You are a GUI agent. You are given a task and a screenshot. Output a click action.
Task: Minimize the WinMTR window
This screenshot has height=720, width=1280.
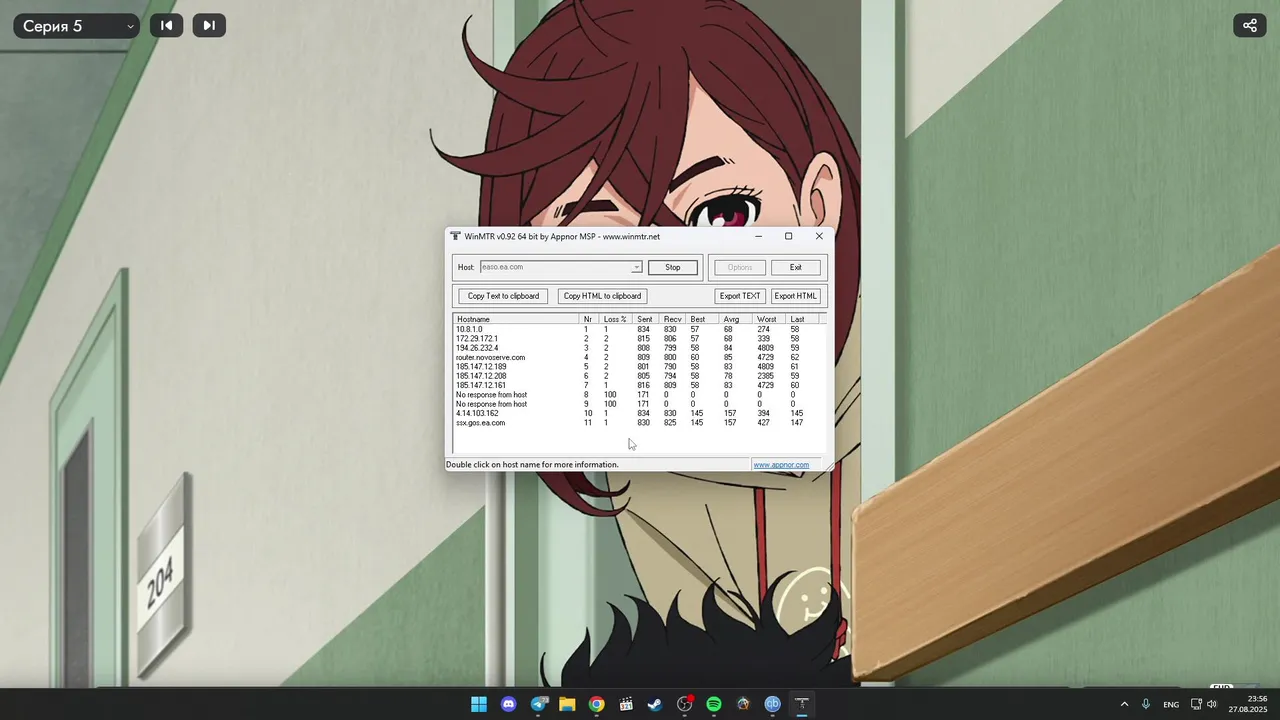758,237
